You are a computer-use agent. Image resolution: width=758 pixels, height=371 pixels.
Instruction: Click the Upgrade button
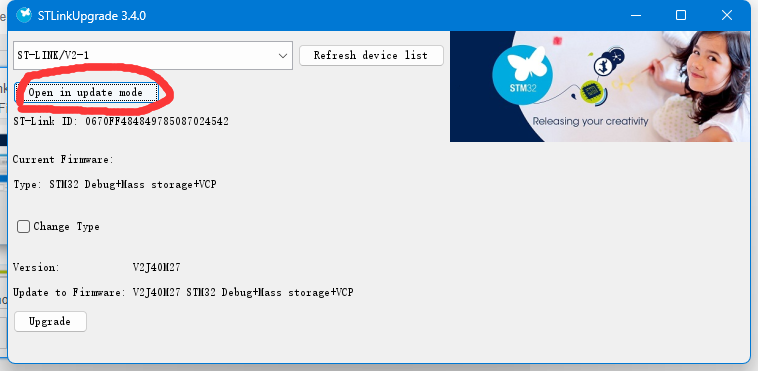click(50, 322)
